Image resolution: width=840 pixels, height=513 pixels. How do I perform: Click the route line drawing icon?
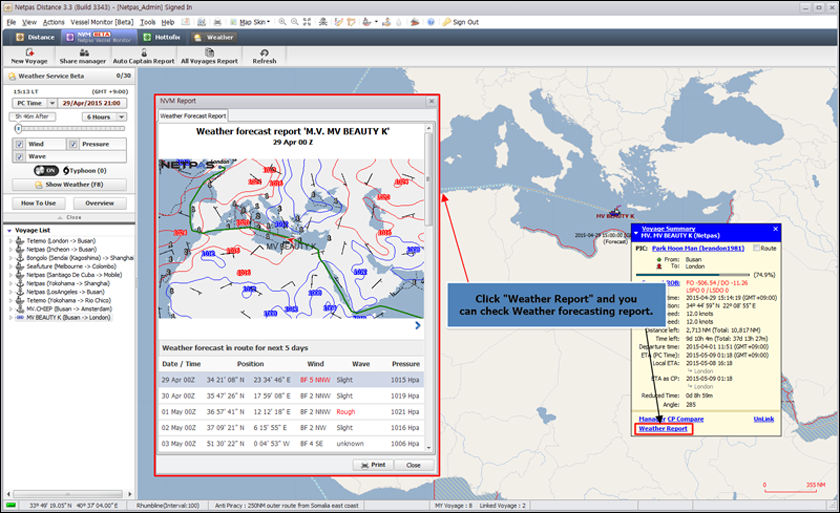pos(339,22)
